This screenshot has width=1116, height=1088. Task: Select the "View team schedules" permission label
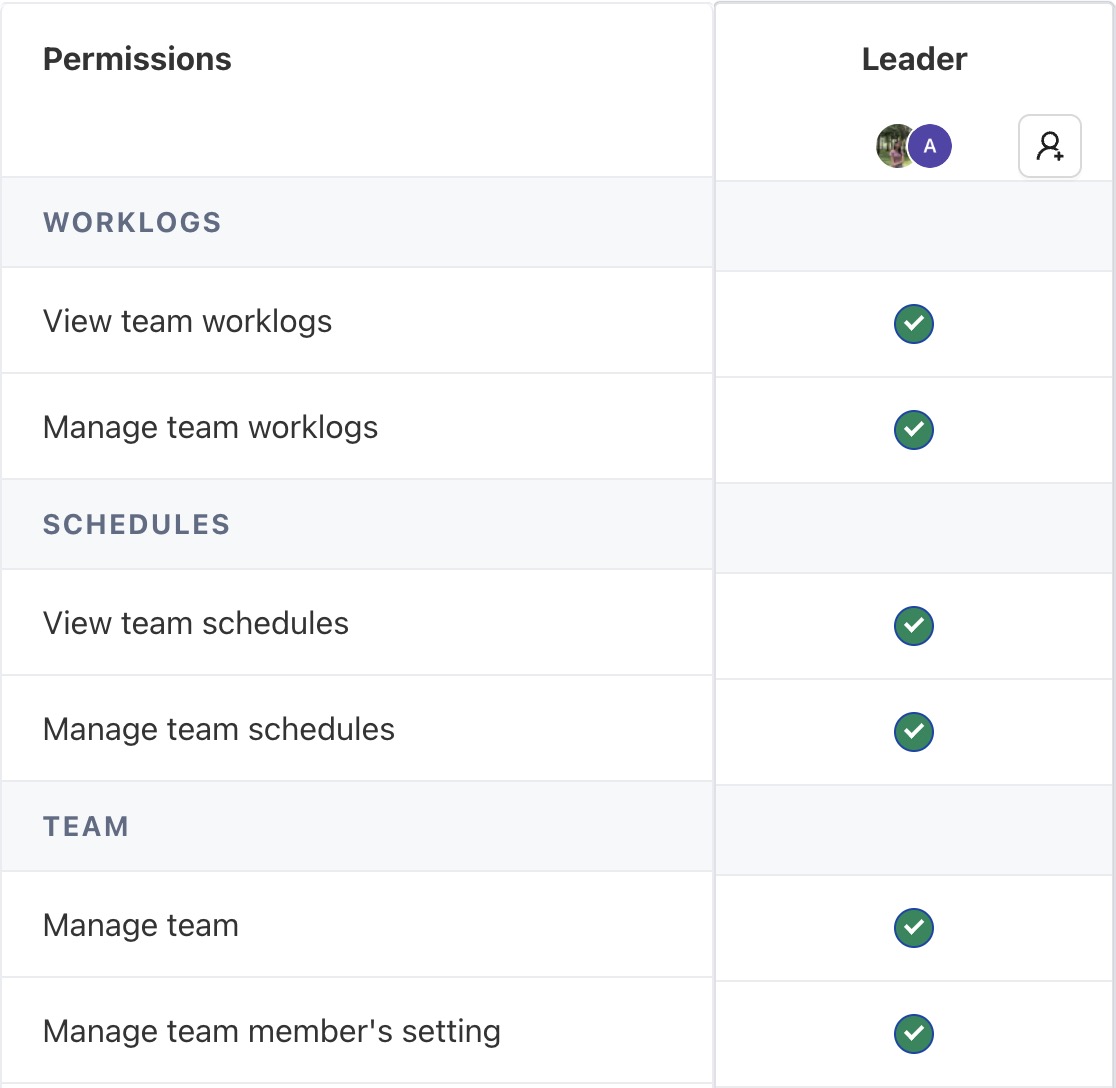[196, 624]
